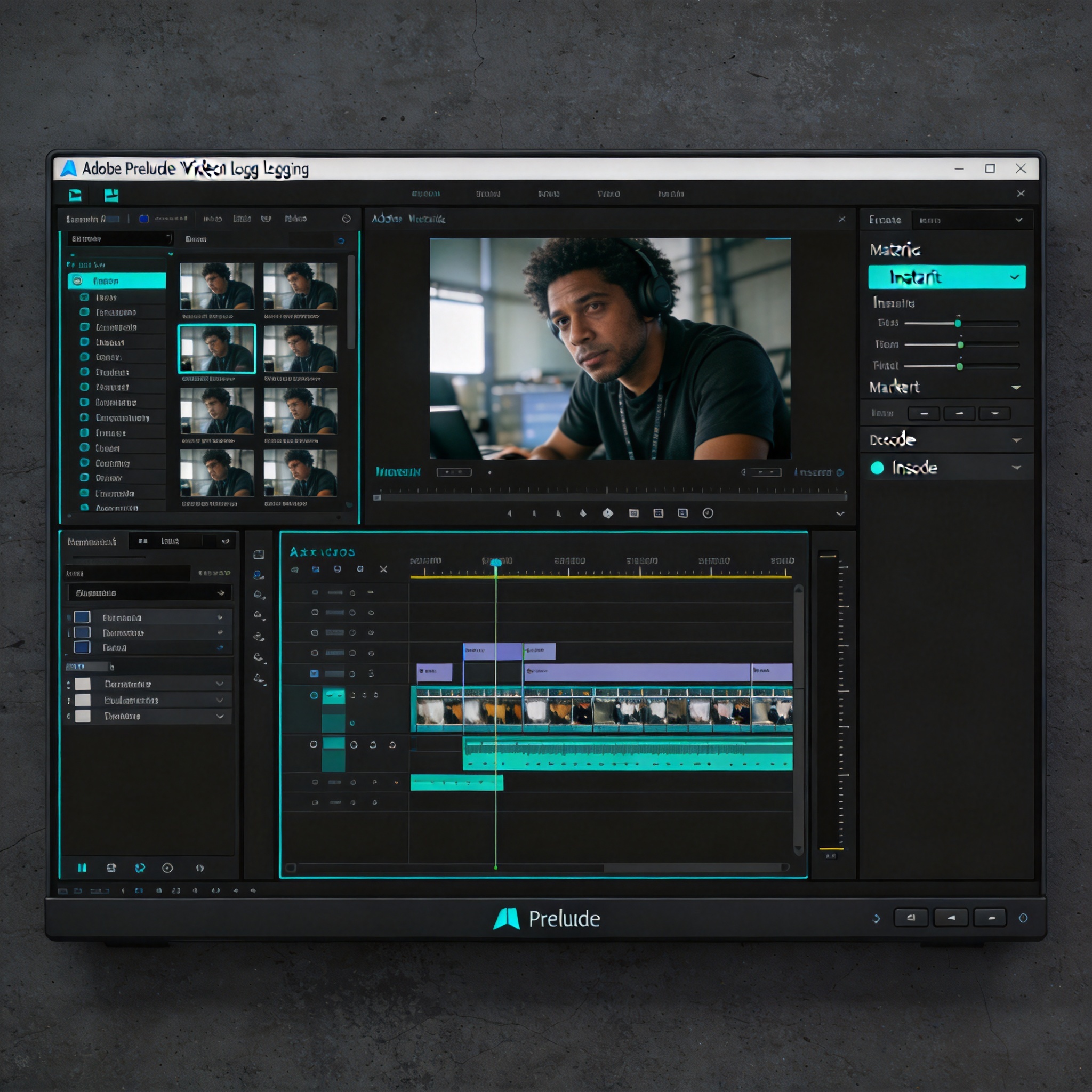Toggle the bullet on the highlighted teal list row

coord(77,280)
